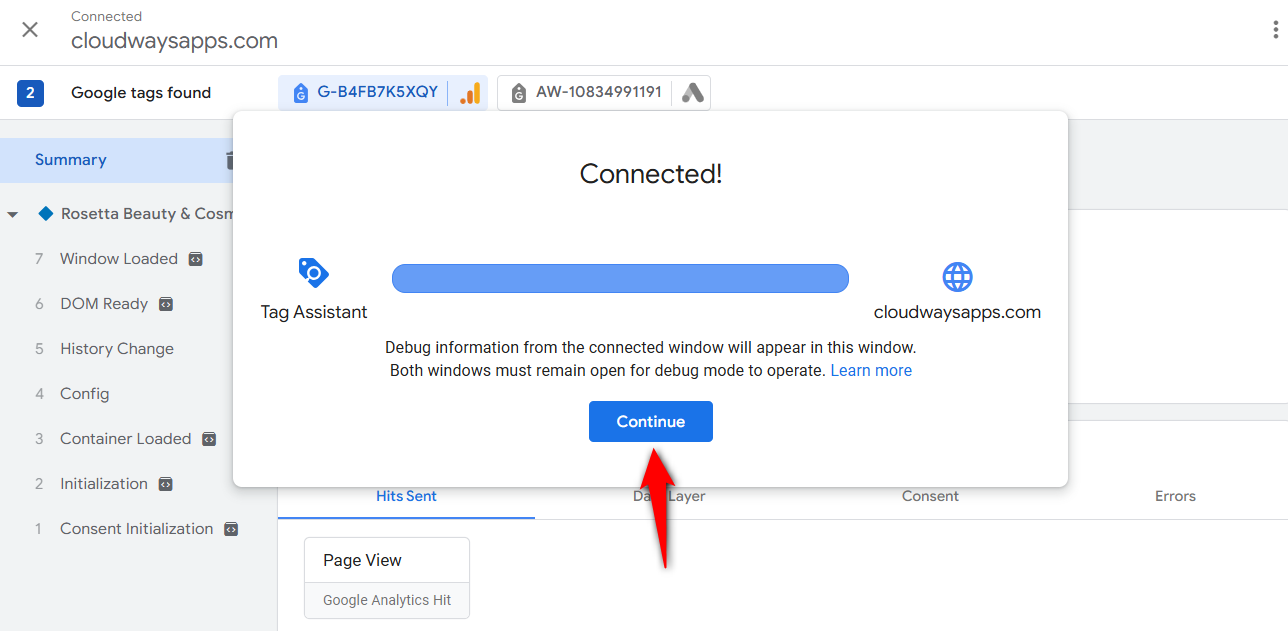The height and width of the screenshot is (631, 1288).
Task: Click the code icon next to Window Loaded
Action: [x=196, y=259]
